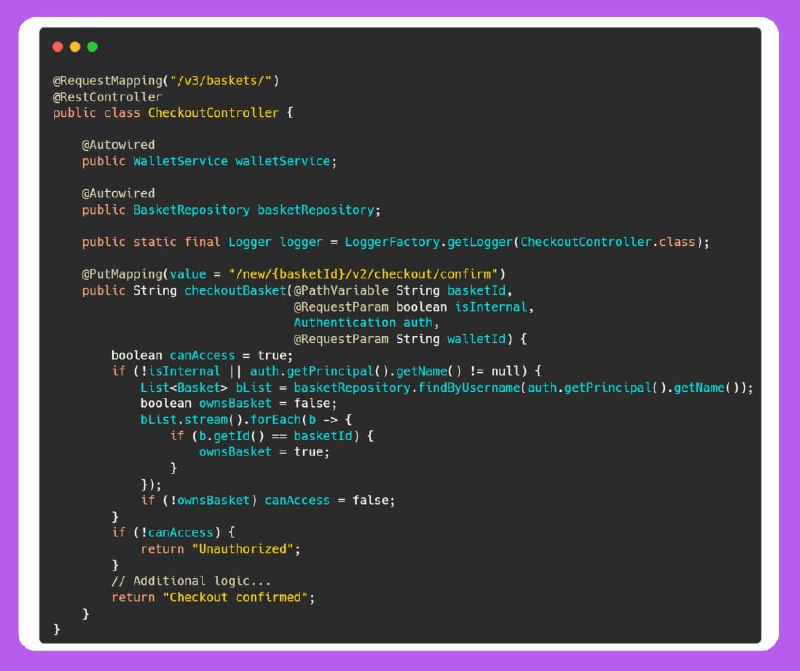Click the walletId parameter name

click(476, 339)
